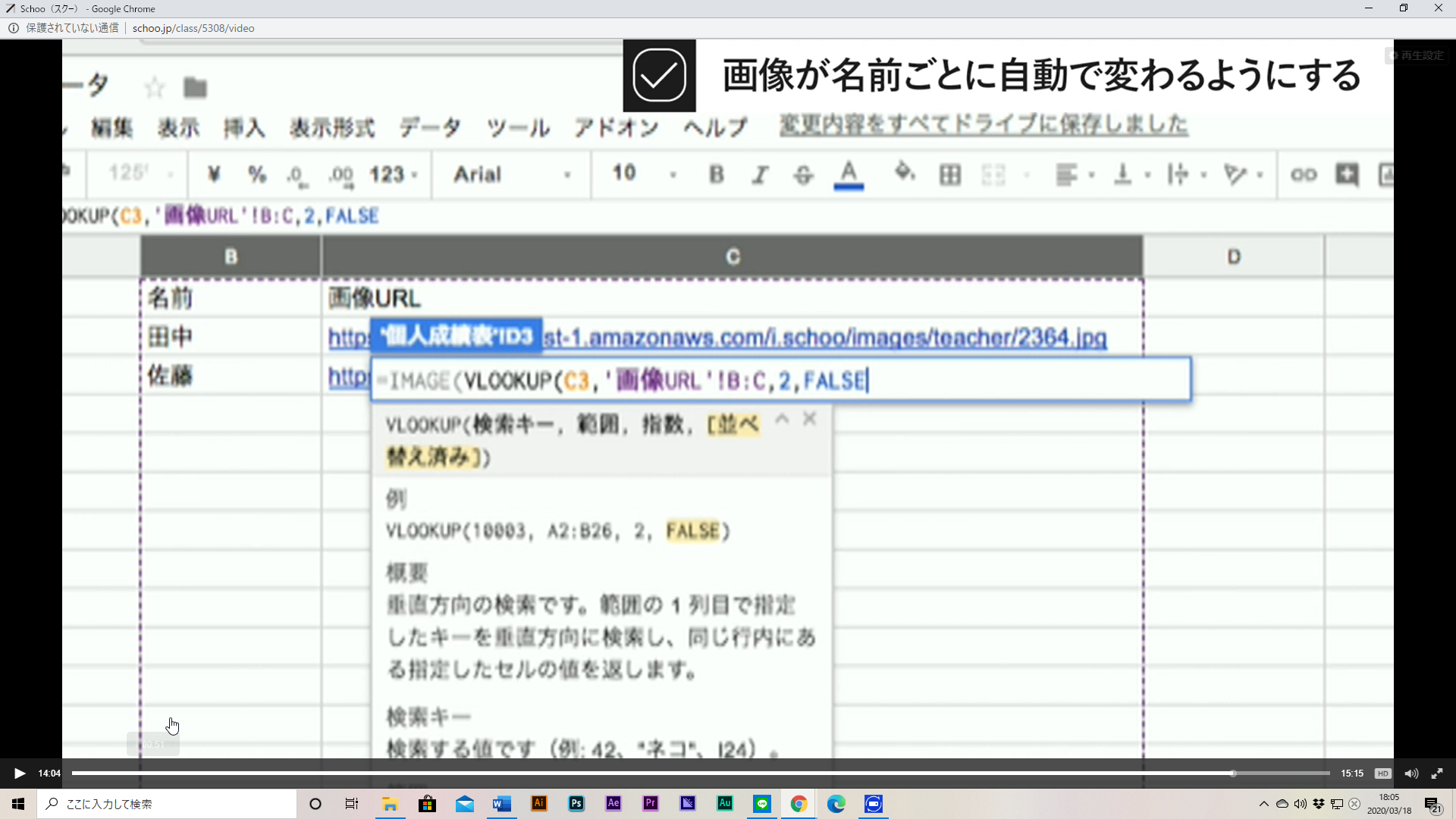The image size is (1456, 819).
Task: Open the text color picker
Action: (849, 175)
